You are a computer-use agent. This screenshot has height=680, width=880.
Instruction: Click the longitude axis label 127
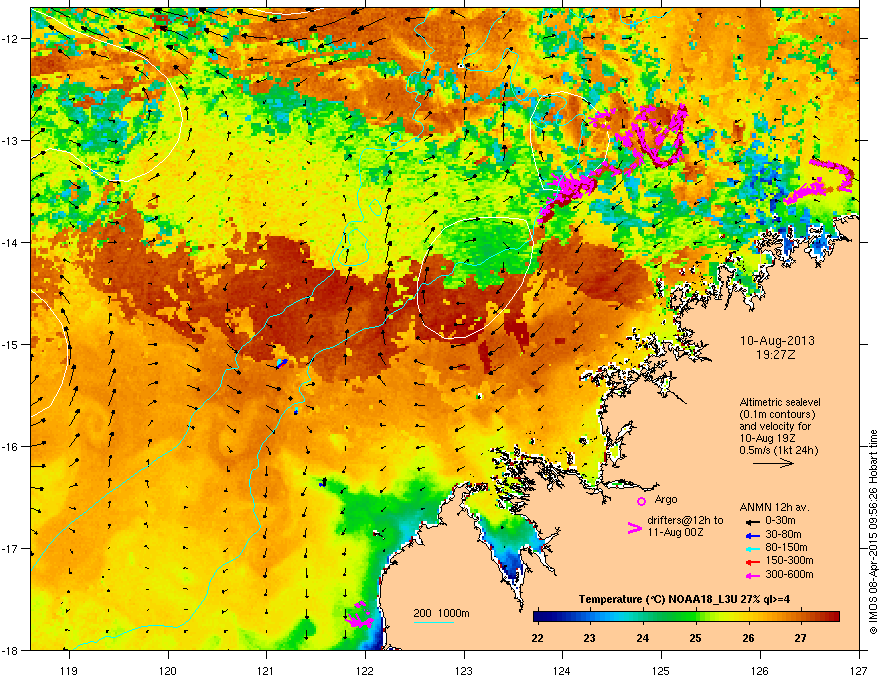[859, 670]
